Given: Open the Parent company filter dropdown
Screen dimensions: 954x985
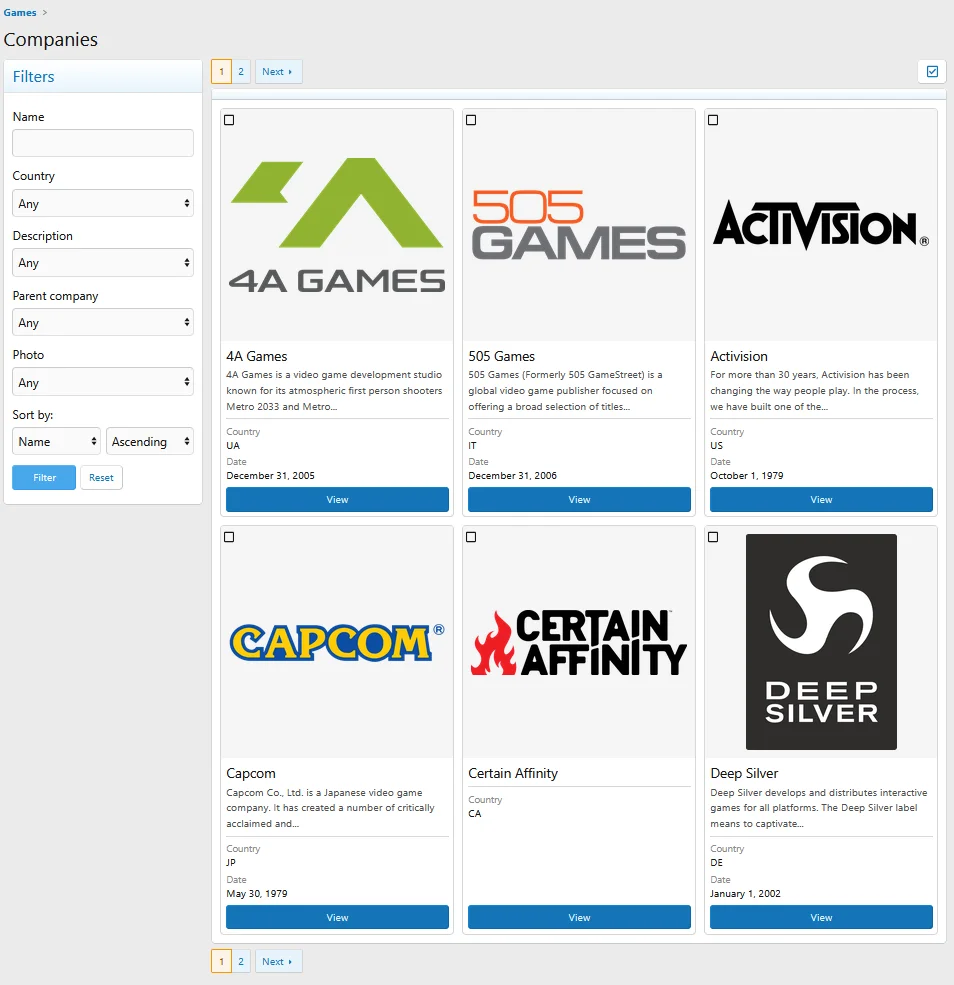Looking at the screenshot, I should 103,322.
